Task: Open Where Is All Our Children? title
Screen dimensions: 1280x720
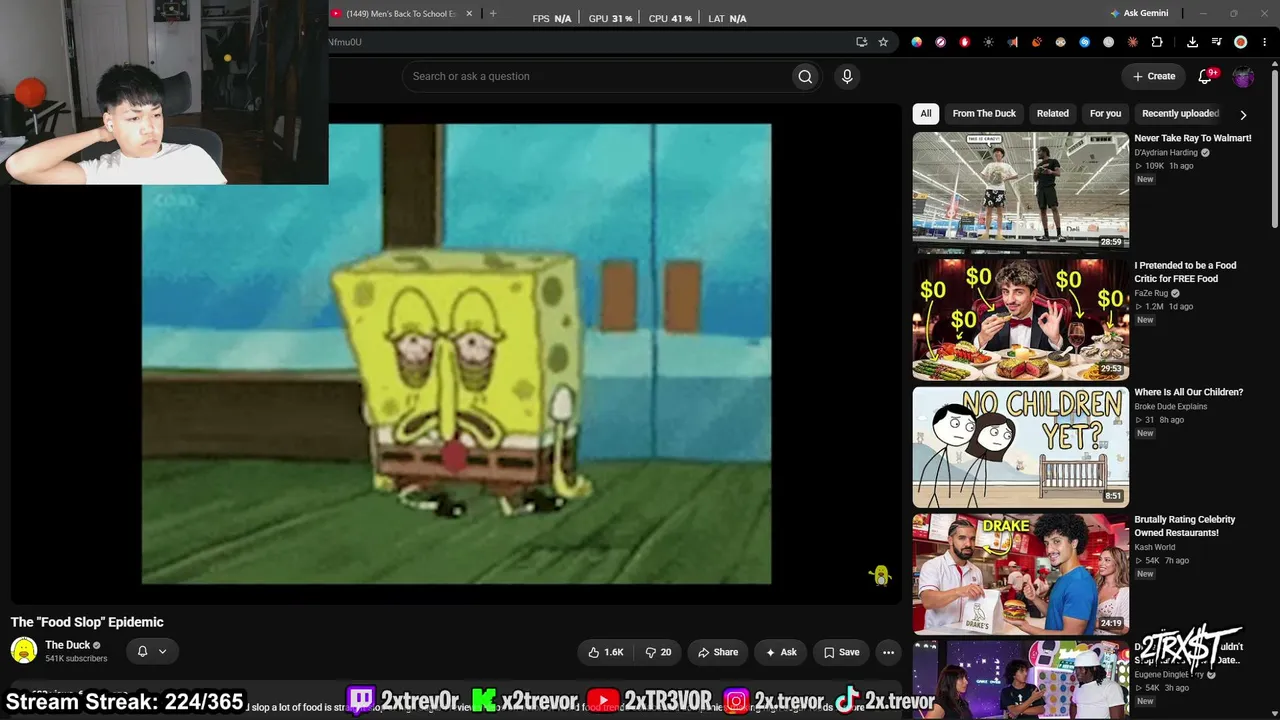Action: point(1189,392)
